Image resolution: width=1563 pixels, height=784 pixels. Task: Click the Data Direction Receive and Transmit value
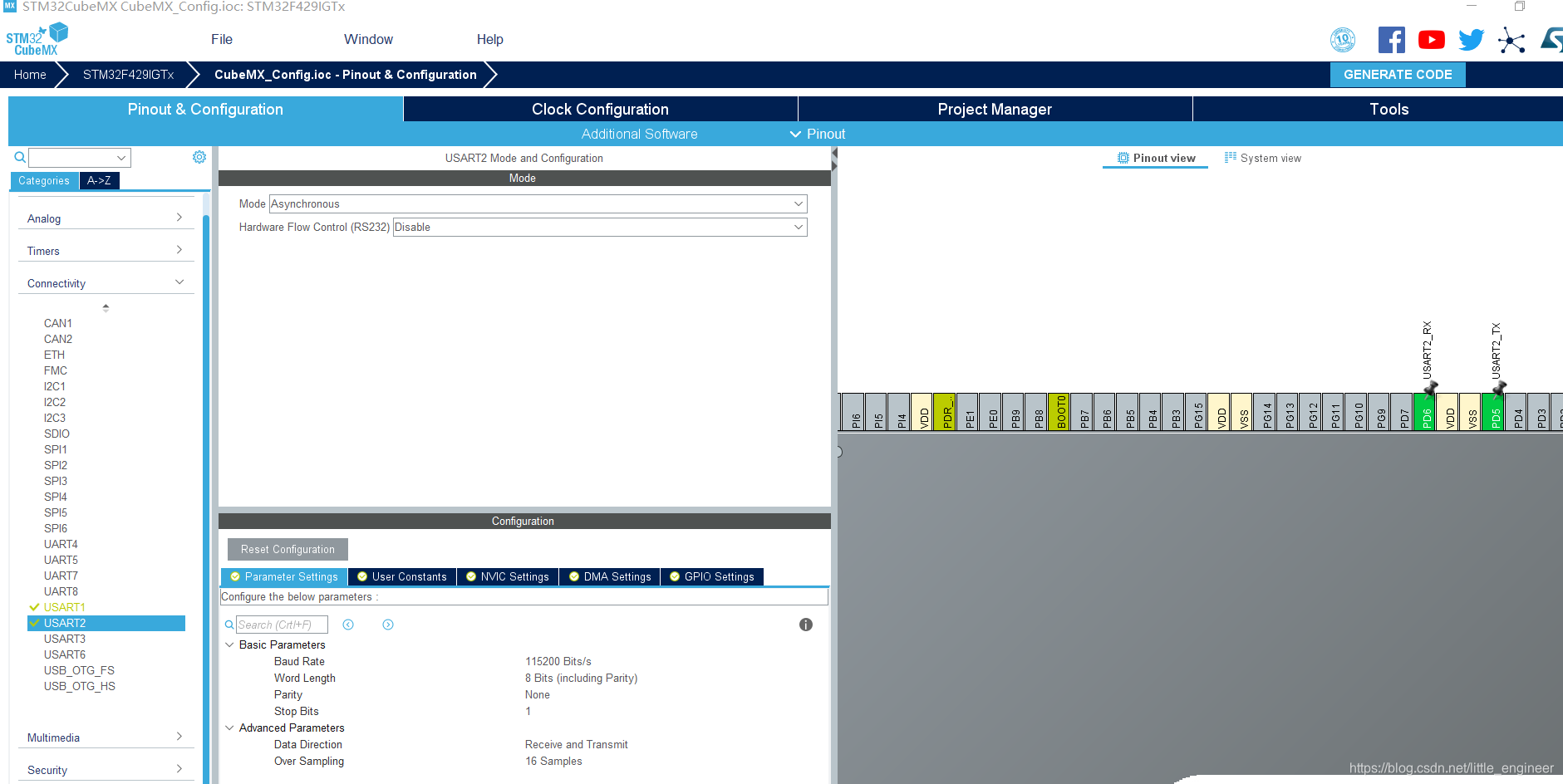[x=576, y=744]
